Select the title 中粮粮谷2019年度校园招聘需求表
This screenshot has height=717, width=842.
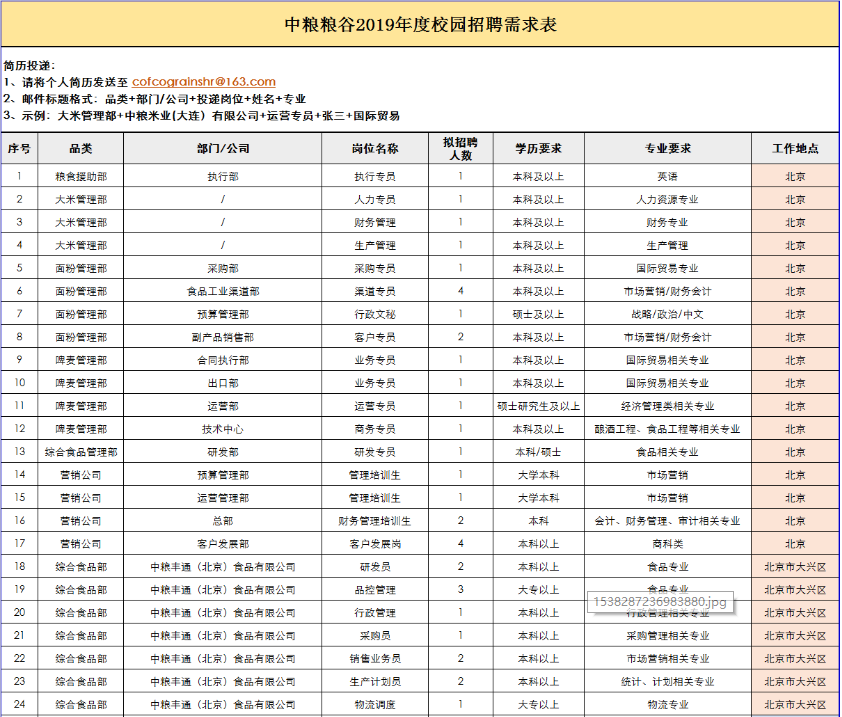[420, 25]
